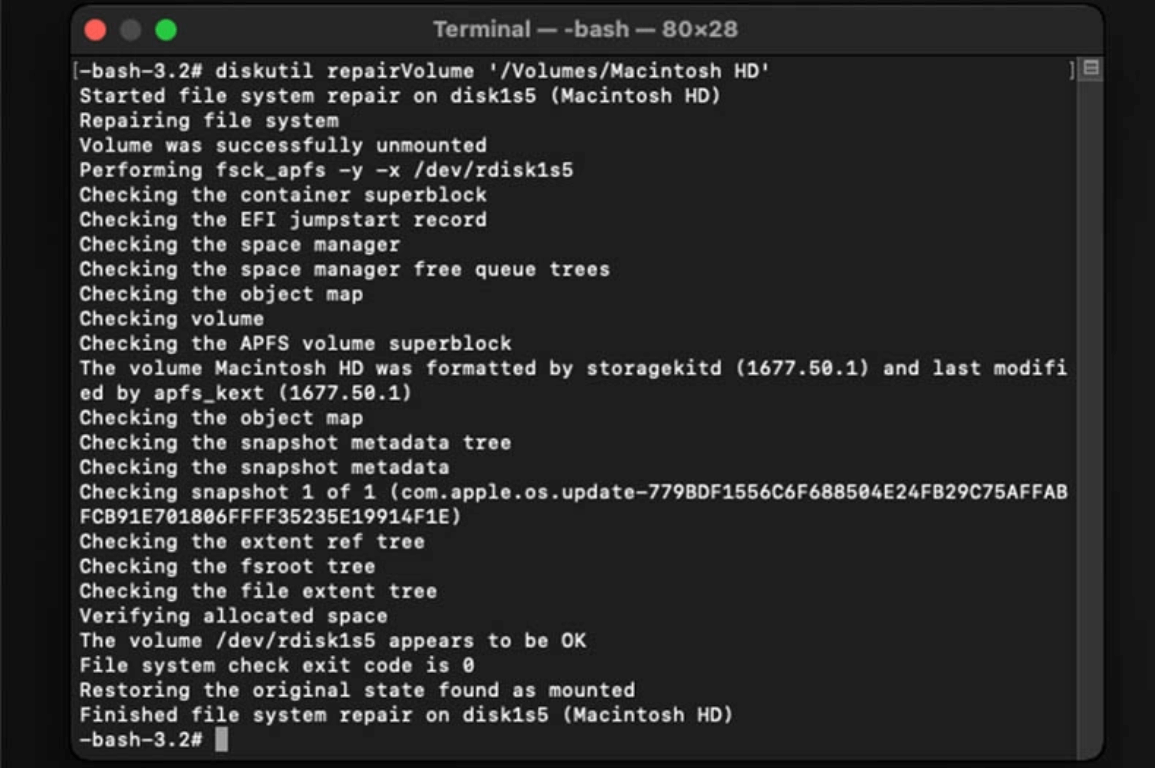Close the Terminal window with red button
This screenshot has width=1155, height=768.
point(96,30)
